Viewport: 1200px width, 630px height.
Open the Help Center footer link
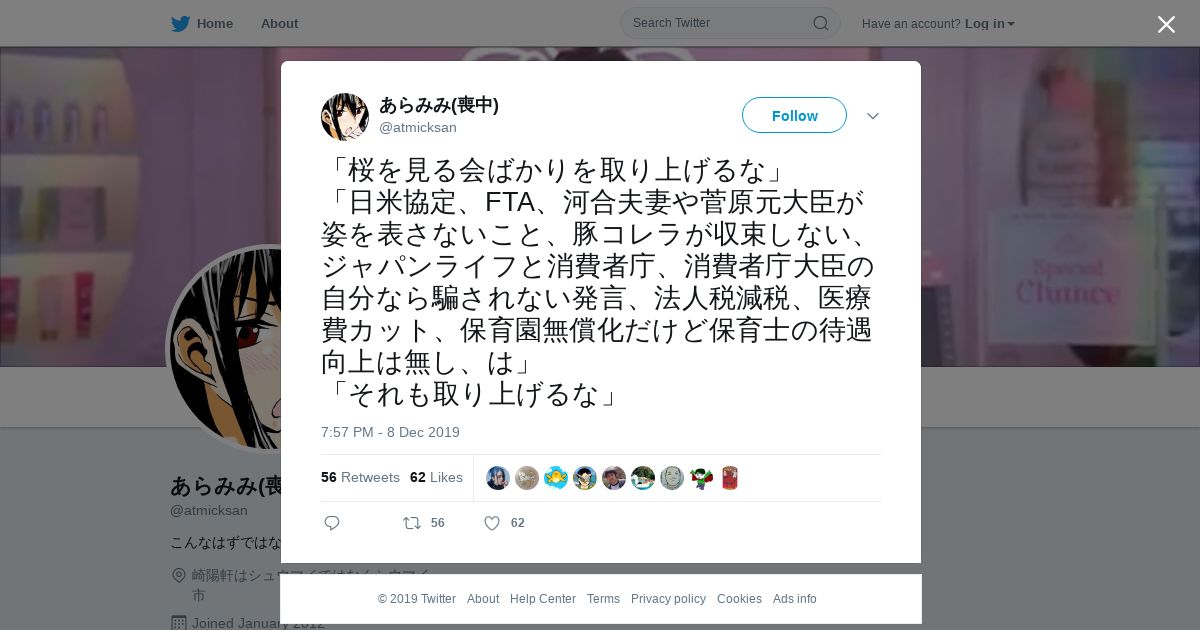543,599
